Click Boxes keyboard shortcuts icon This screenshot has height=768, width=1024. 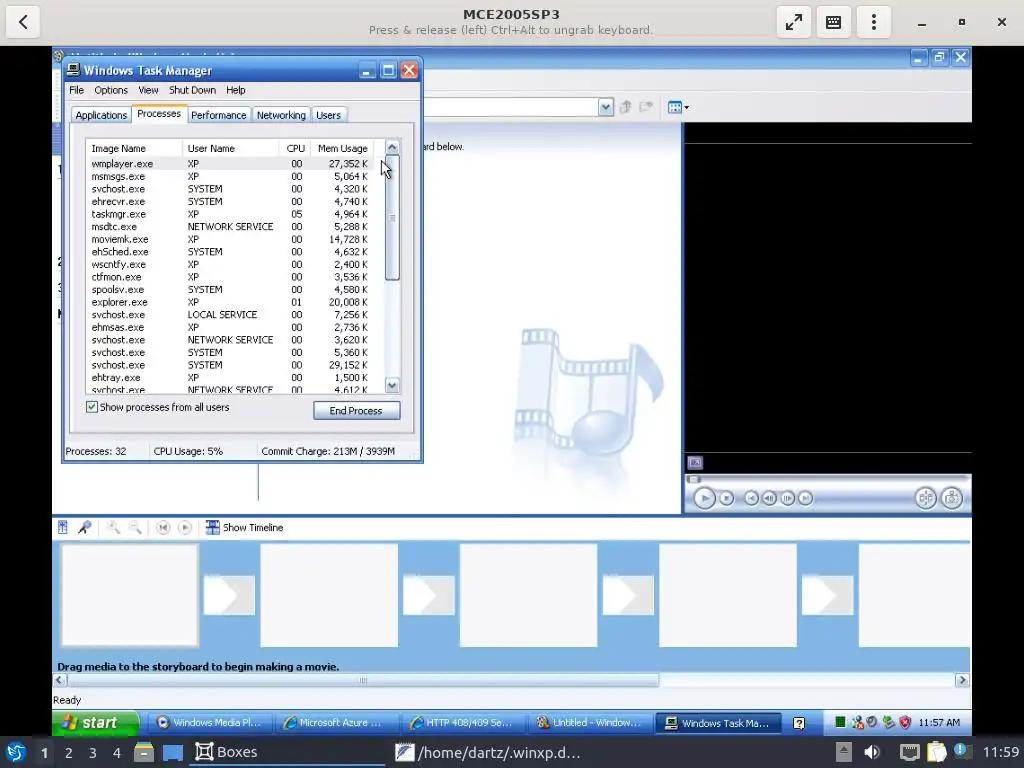point(833,22)
